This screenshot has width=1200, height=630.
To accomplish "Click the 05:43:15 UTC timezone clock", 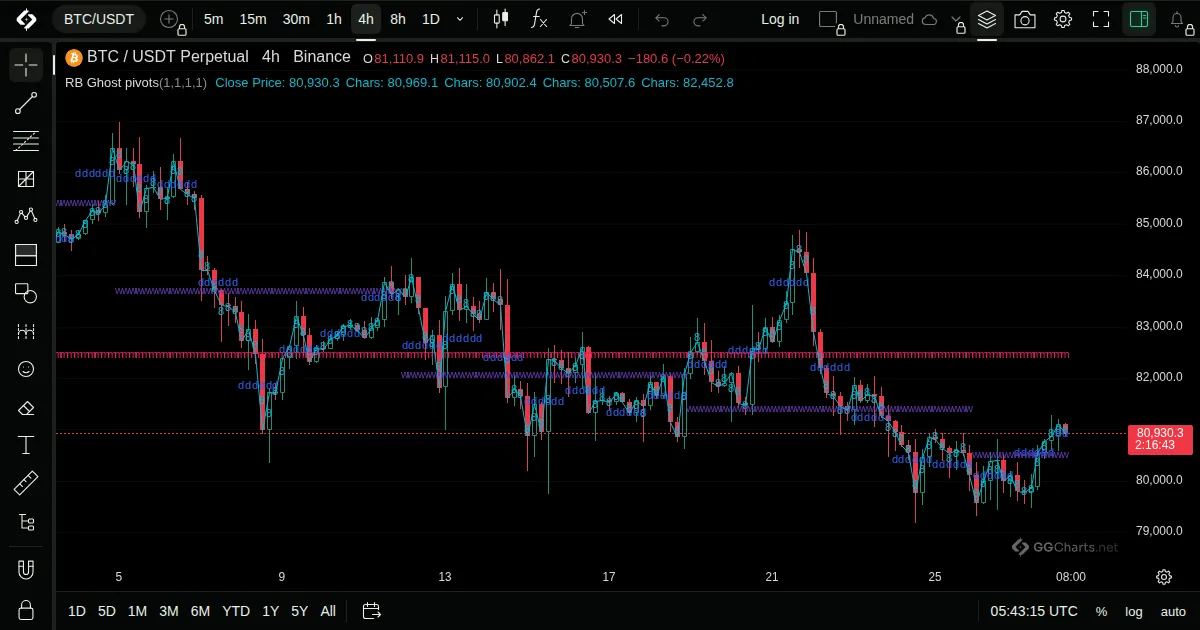I will click(1034, 611).
